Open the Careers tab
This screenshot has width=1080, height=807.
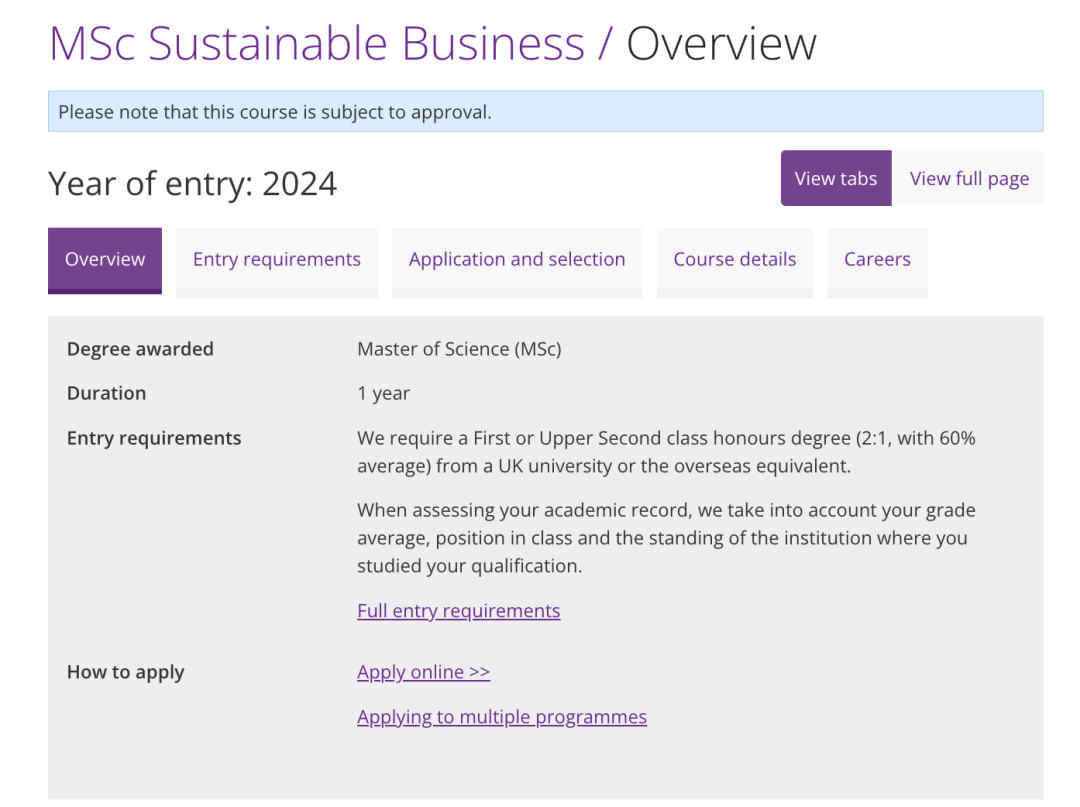(877, 259)
